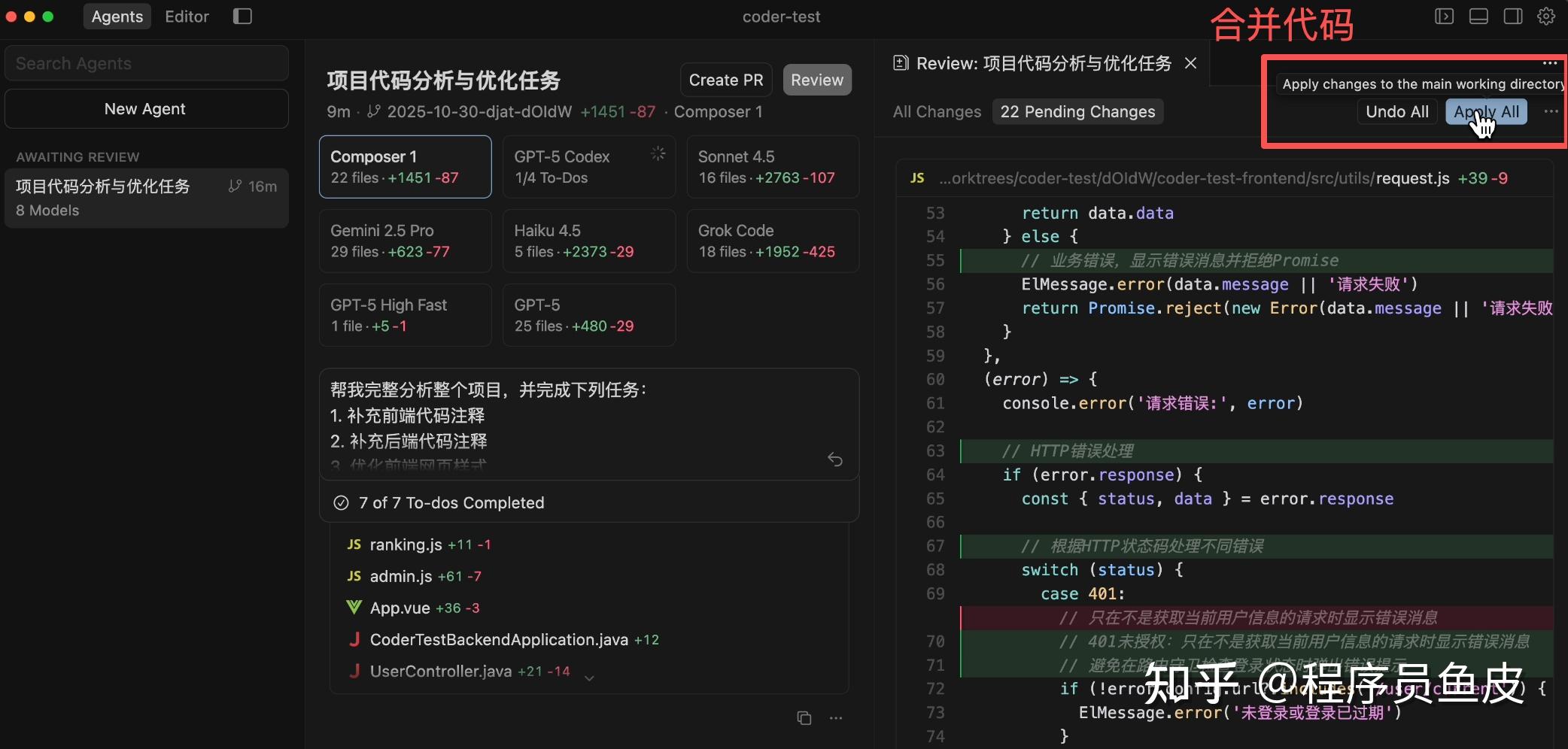Click Undo All changes
Screen dimensions: 1568x749
(x=1397, y=111)
